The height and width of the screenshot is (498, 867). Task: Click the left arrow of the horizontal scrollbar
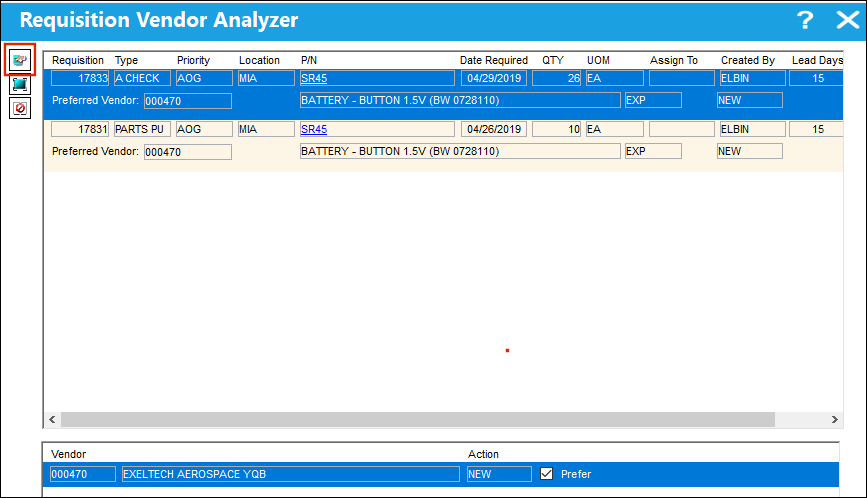[52, 420]
